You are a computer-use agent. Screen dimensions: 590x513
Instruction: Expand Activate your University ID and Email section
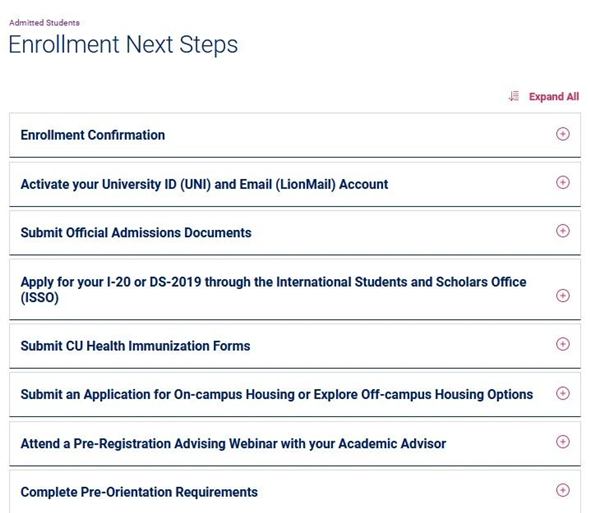pyautogui.click(x=295, y=184)
